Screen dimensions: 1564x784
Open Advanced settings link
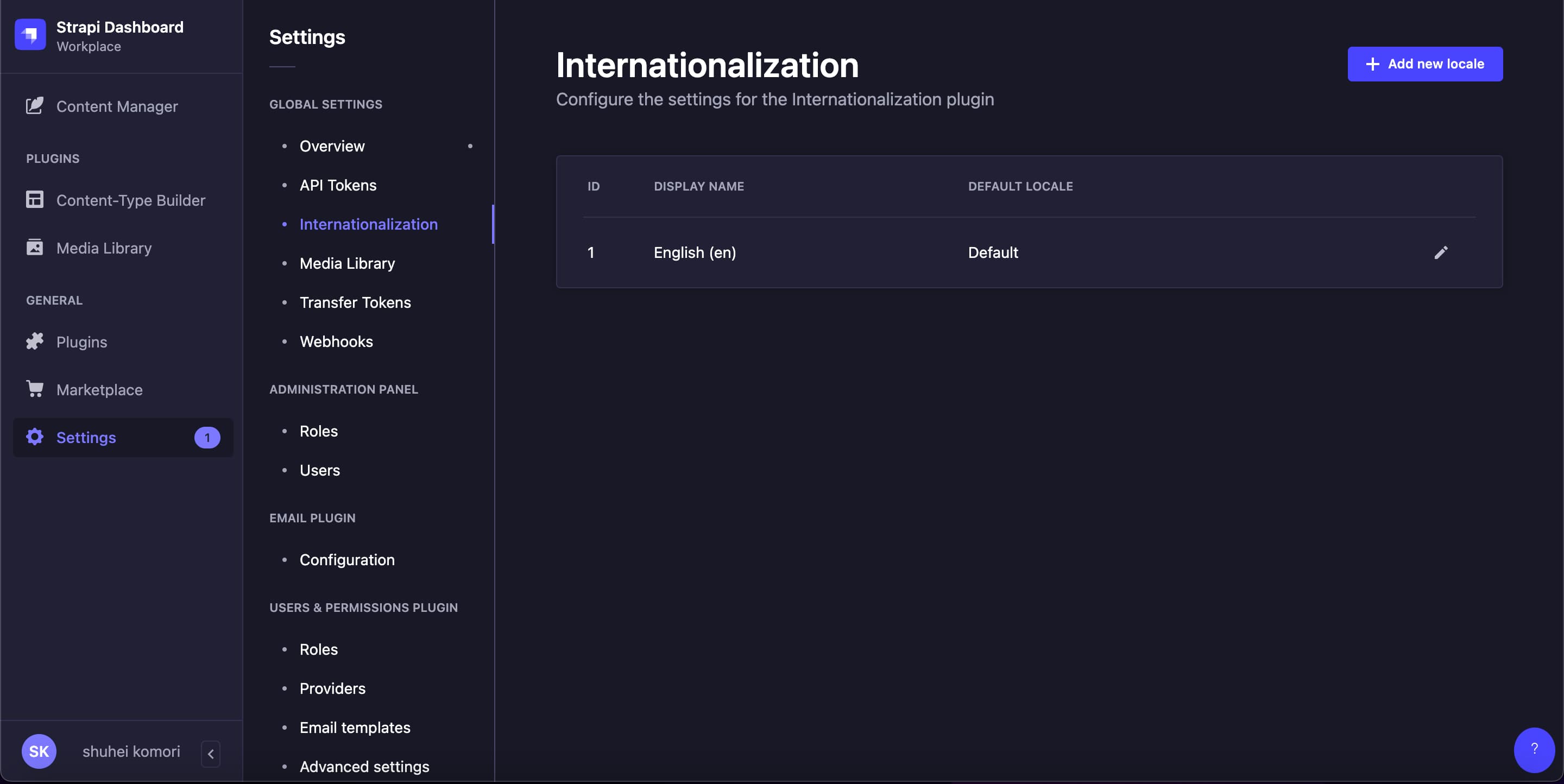pos(364,767)
